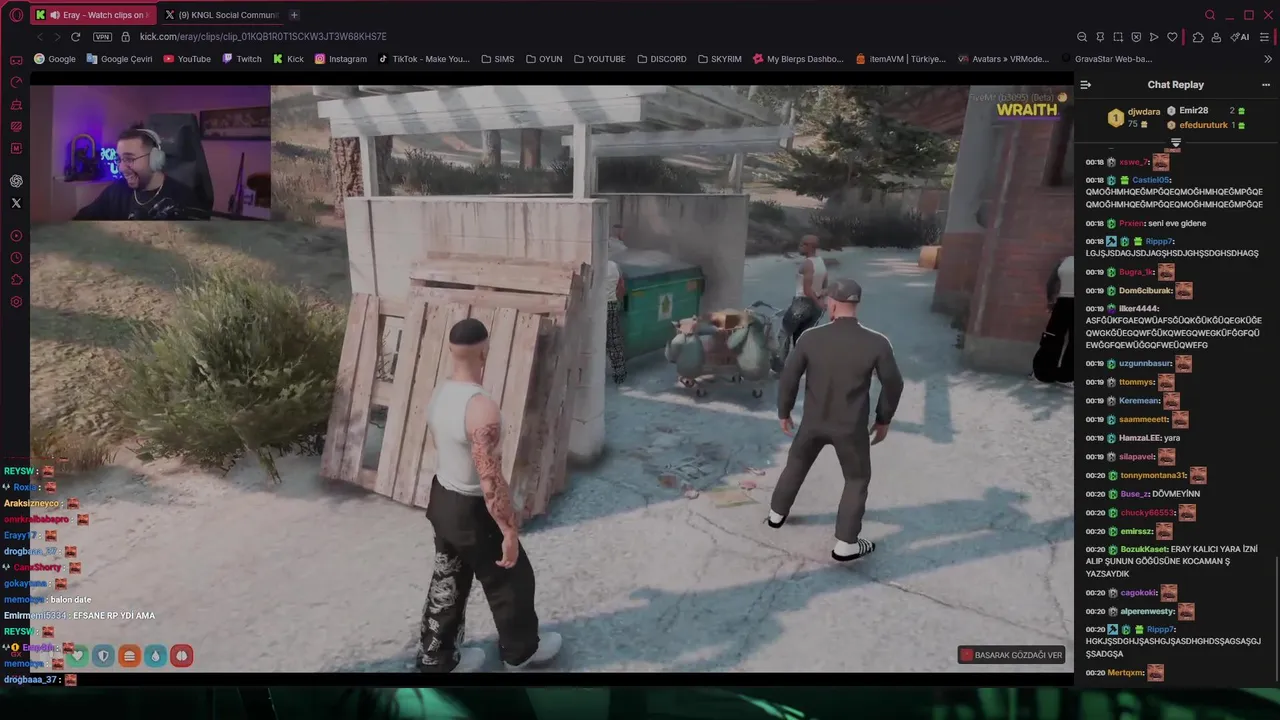1280x720 pixels.
Task: Select chat username HamzaLEE
Action: point(1139,438)
